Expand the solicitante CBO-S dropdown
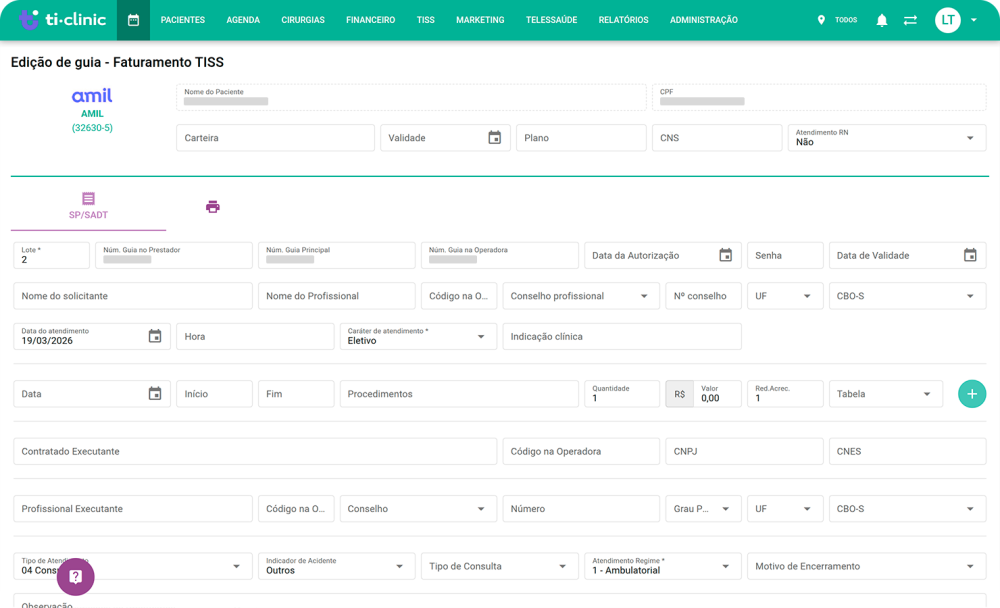The height and width of the screenshot is (608, 1000). (x=908, y=296)
